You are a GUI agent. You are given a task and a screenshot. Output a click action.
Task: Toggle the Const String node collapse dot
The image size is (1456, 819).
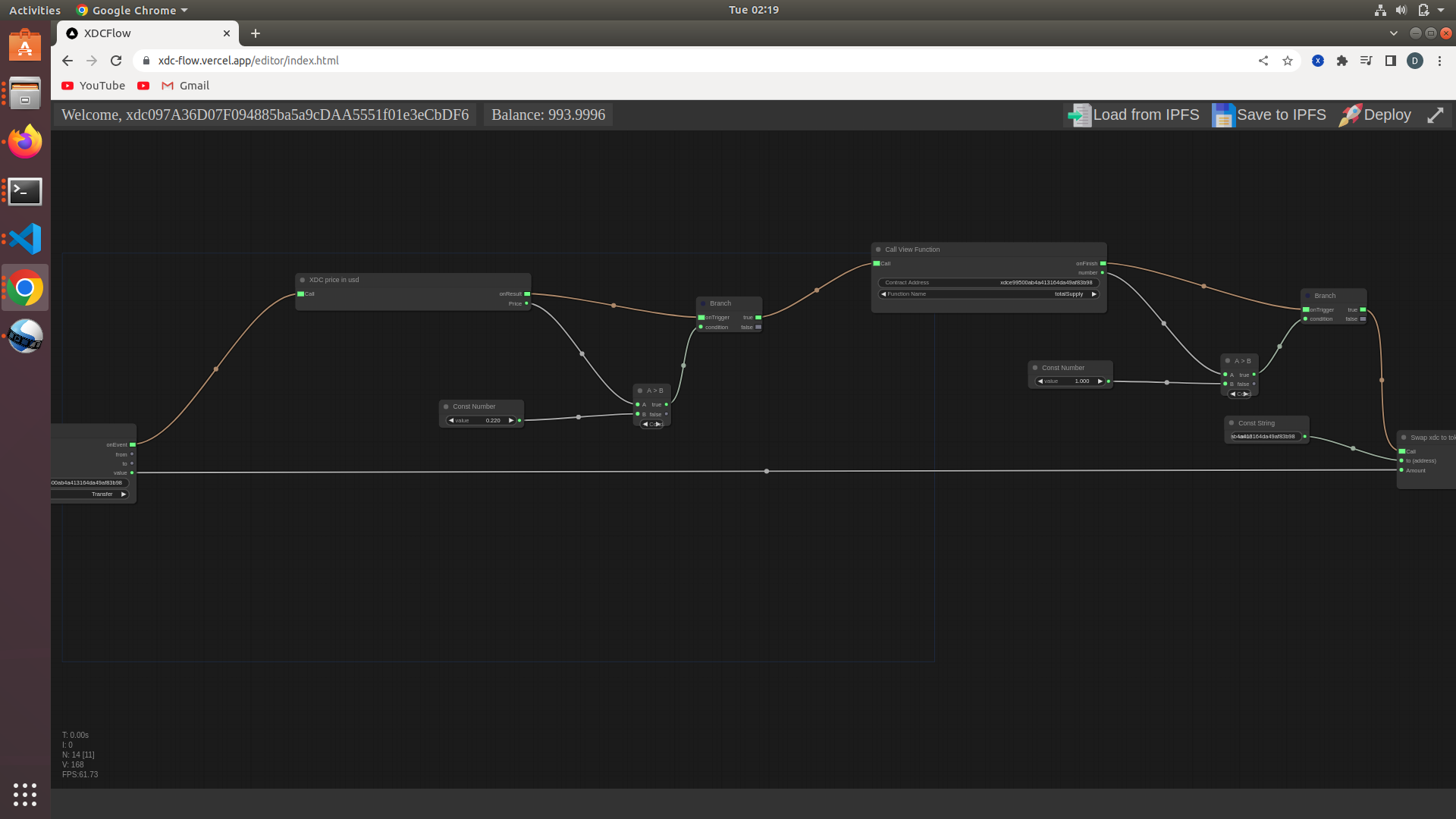(x=1232, y=423)
